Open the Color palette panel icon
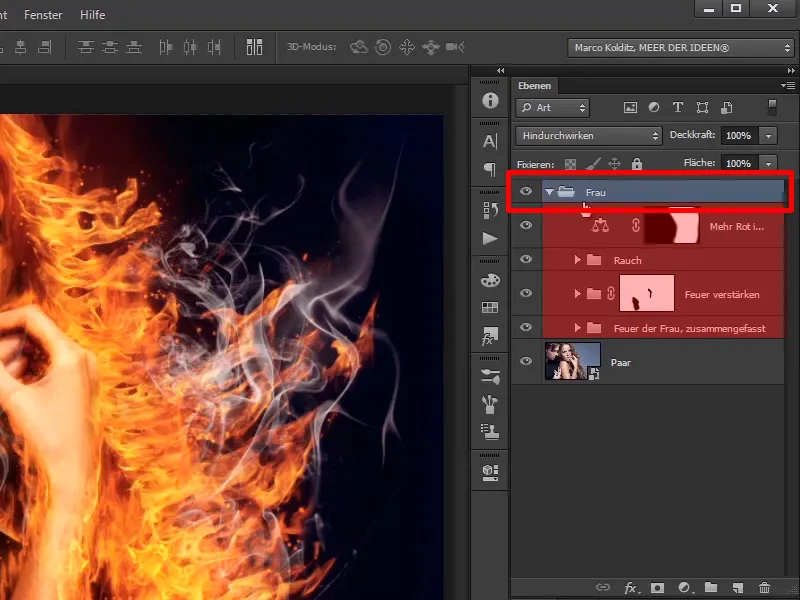 pyautogui.click(x=490, y=280)
